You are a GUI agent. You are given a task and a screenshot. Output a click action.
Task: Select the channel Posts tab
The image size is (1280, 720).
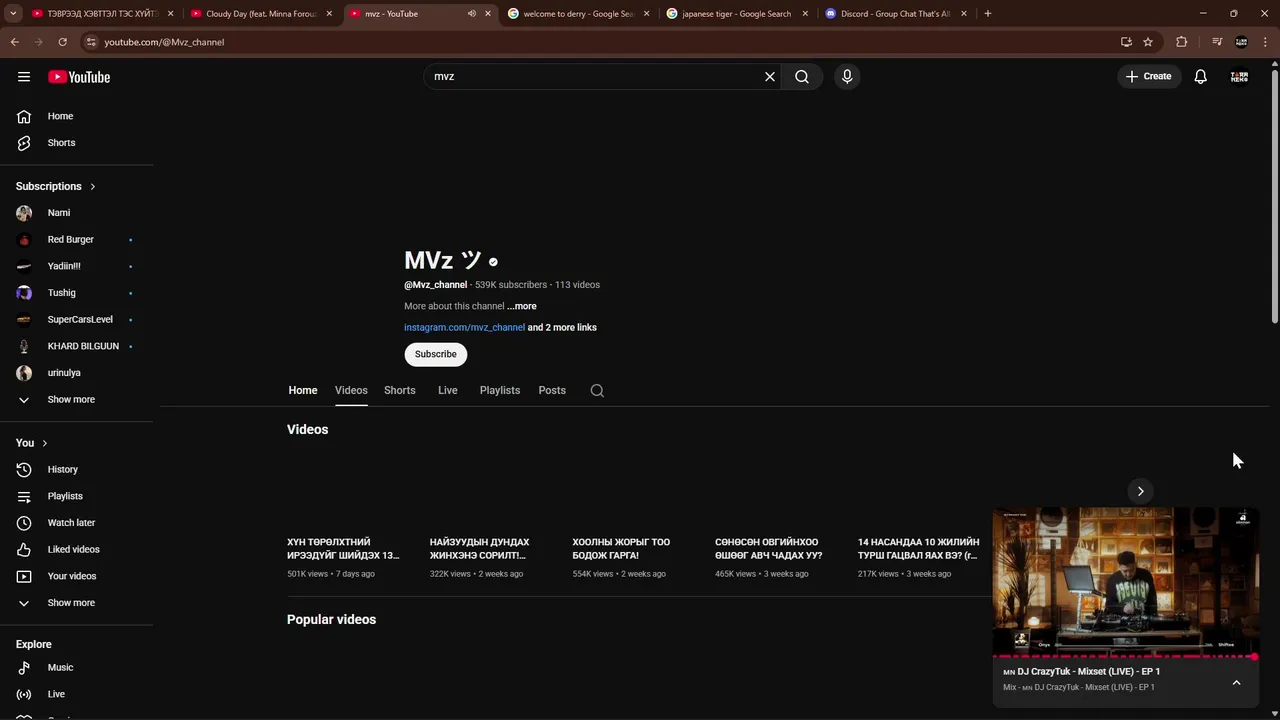[552, 390]
